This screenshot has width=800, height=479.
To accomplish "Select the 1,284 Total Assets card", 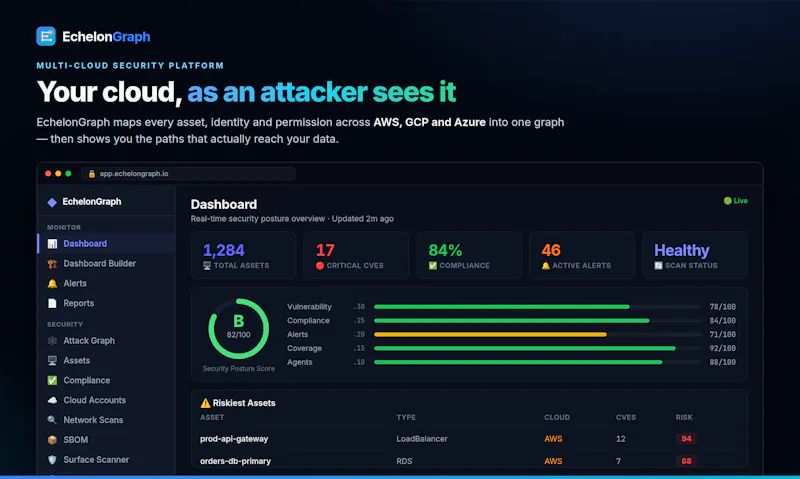I will [243, 255].
